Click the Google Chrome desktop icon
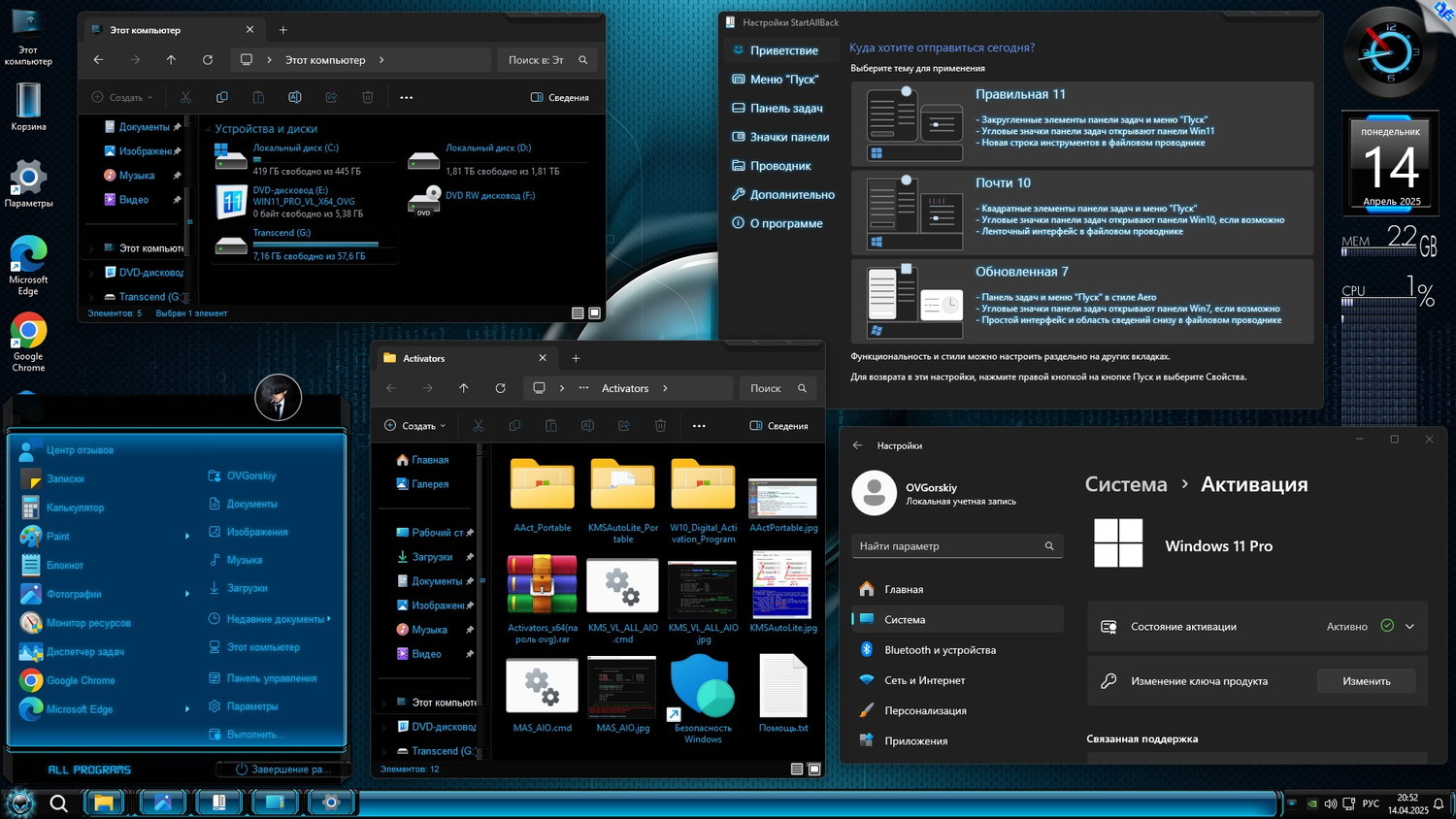Image resolution: width=1456 pixels, height=819 pixels. point(28,334)
